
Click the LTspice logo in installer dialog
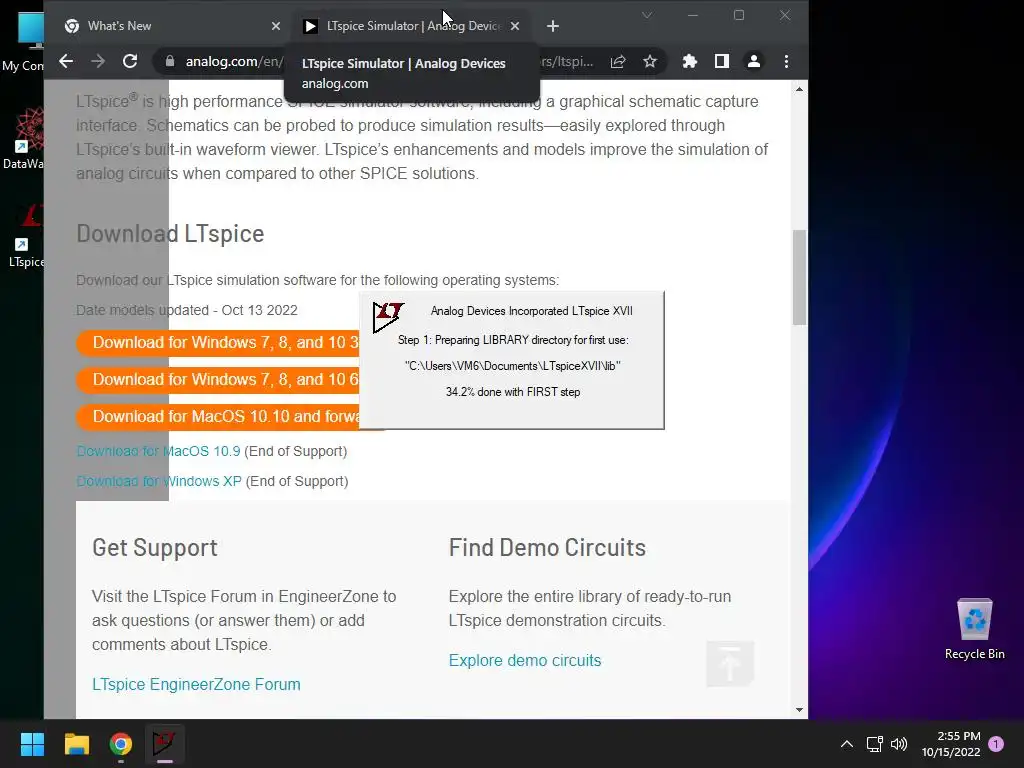tap(388, 317)
